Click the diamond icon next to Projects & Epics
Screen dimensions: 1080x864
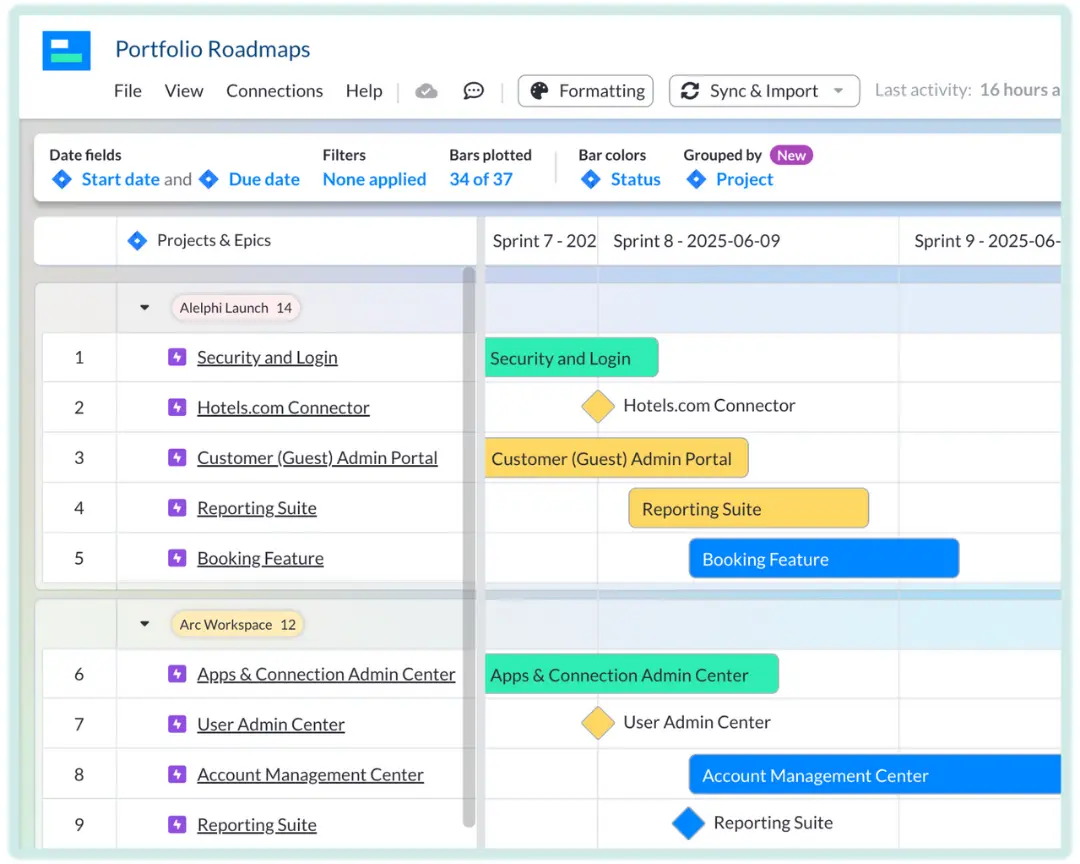pos(137,240)
